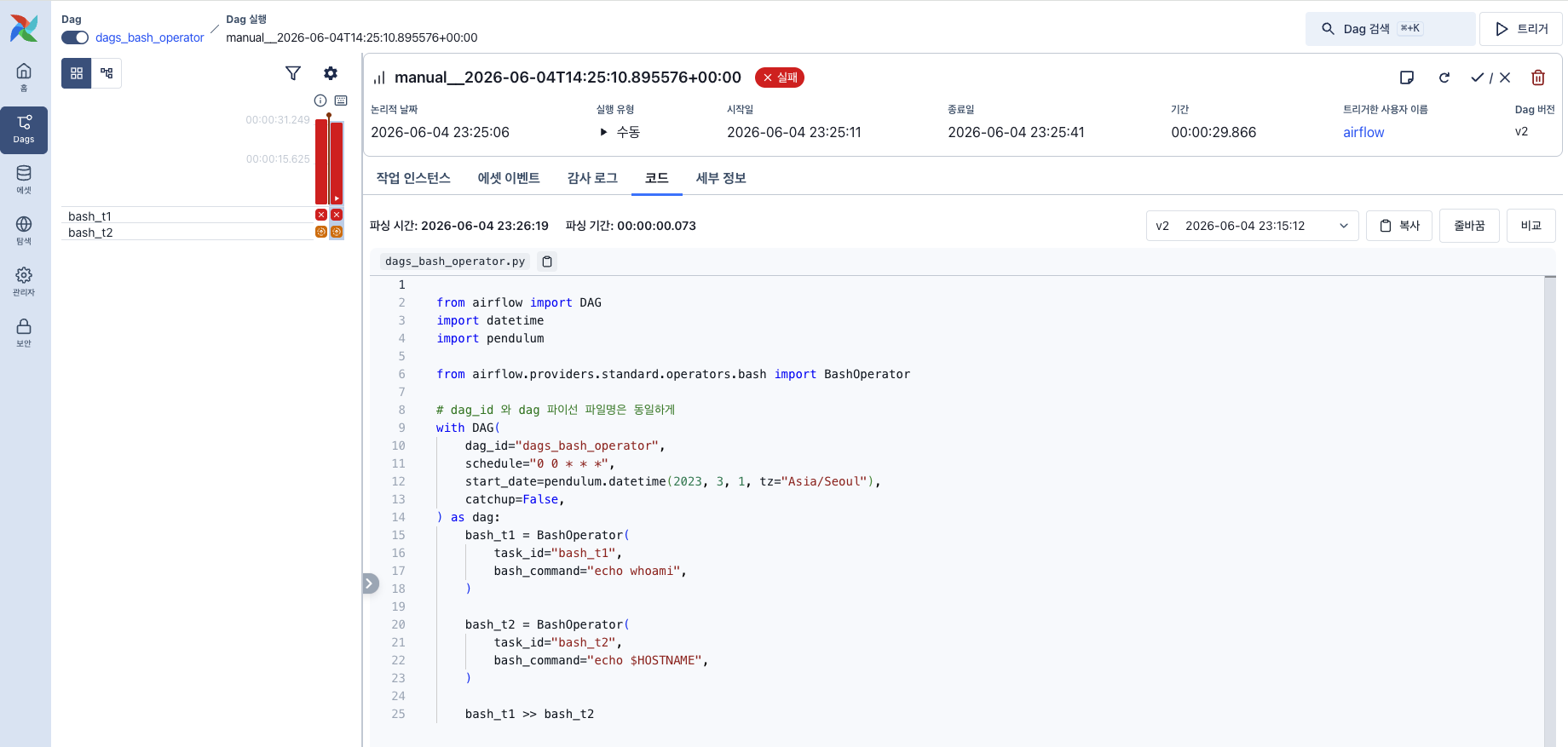Viewport: 1568px width, 747px height.
Task: Open the Assets sidebar section
Action: tap(24, 179)
